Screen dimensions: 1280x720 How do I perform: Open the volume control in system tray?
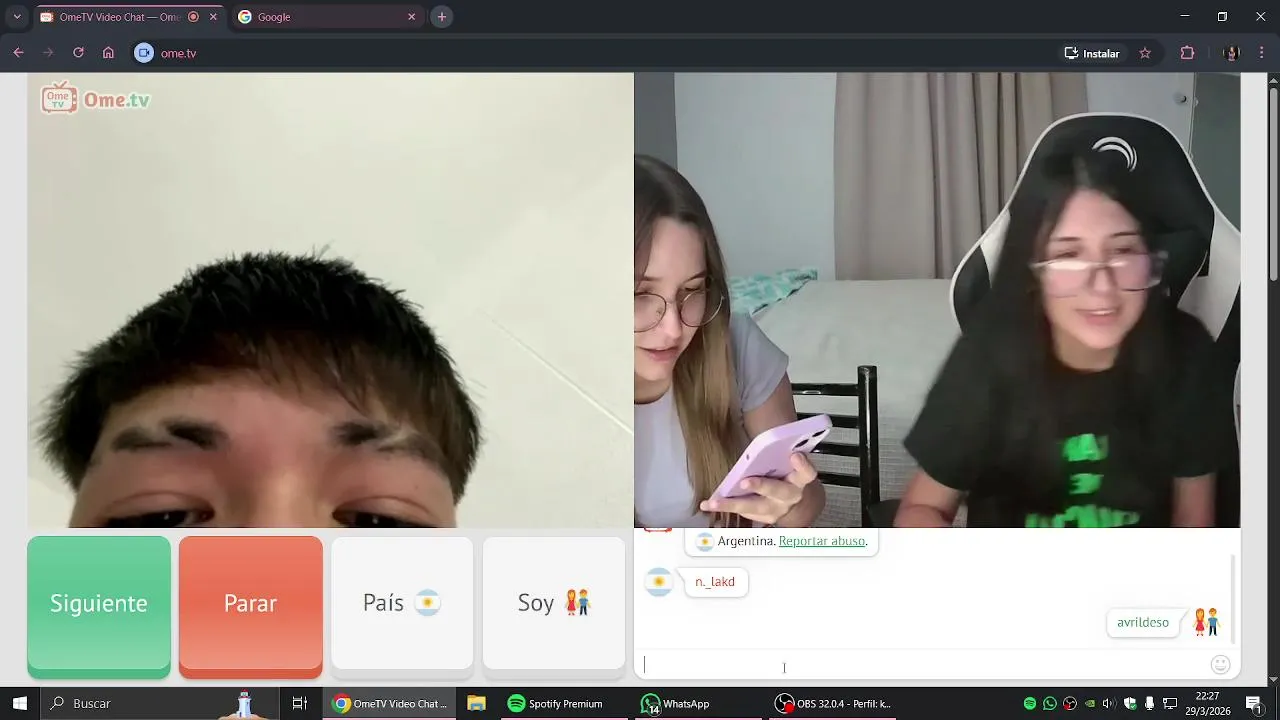[x=1110, y=704]
